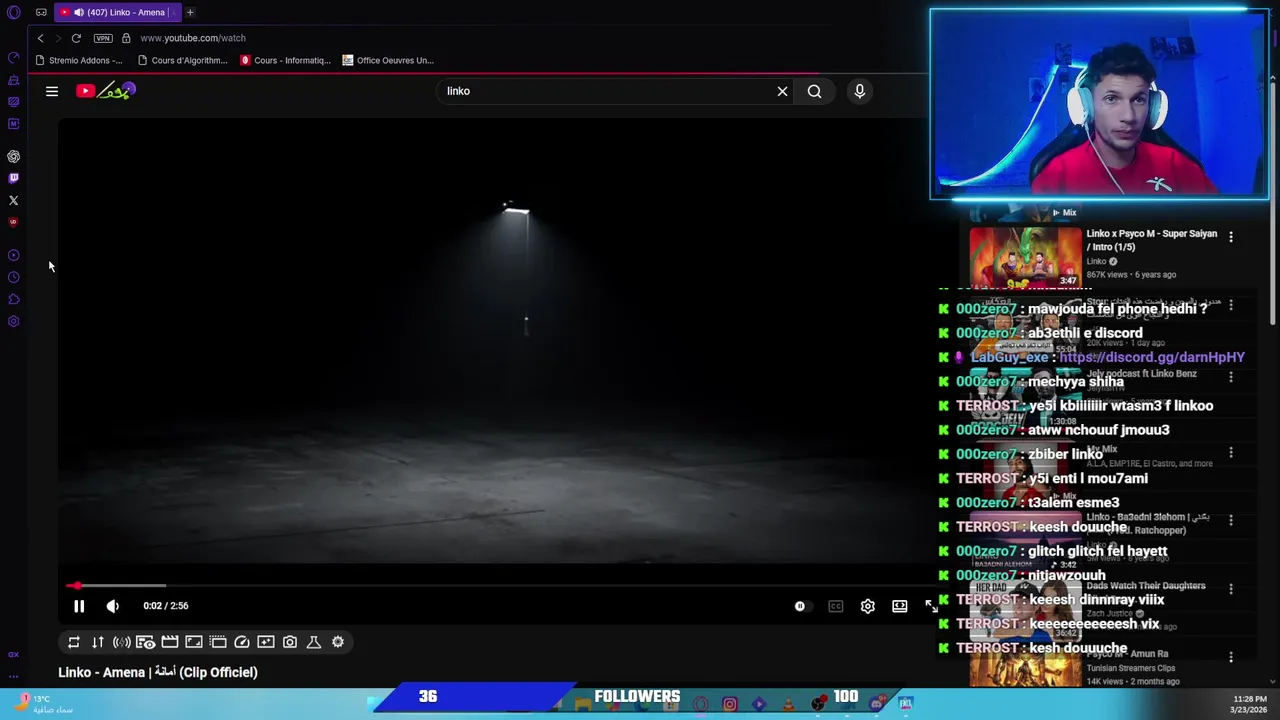The image size is (1280, 720).
Task: Open X (Twitter) in Opera sidebar
Action: [x=14, y=200]
